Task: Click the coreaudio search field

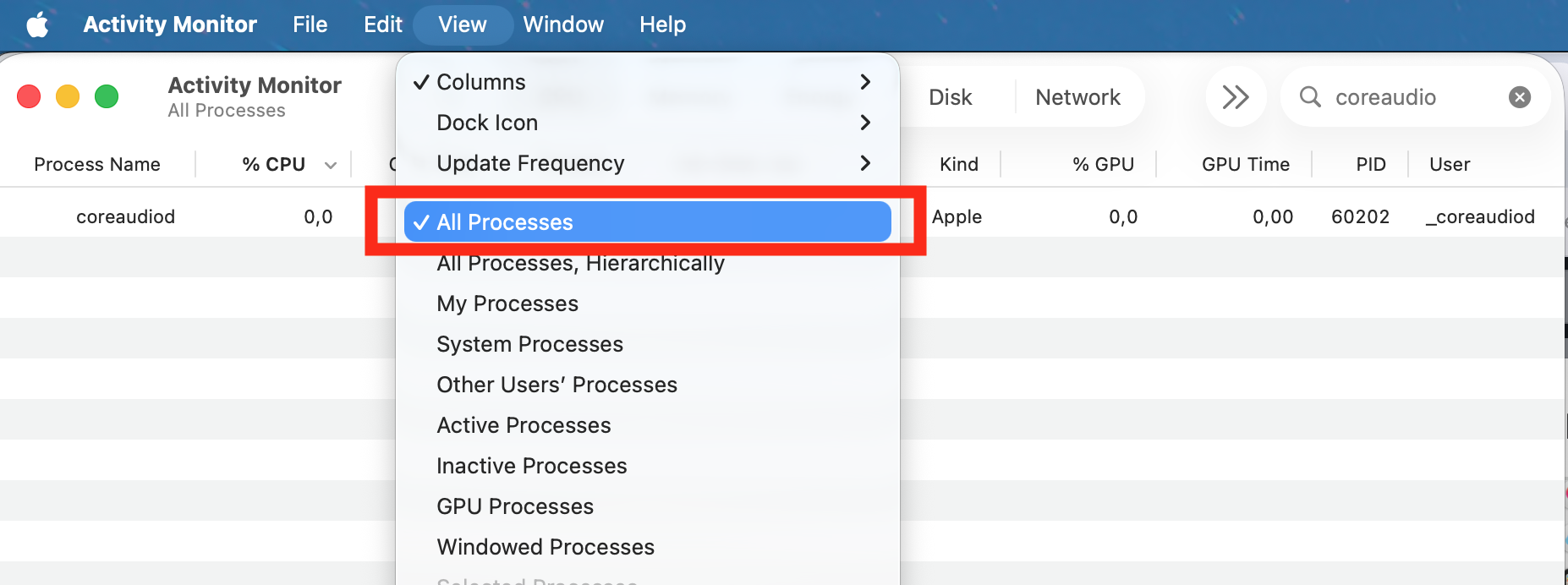Action: (1415, 97)
